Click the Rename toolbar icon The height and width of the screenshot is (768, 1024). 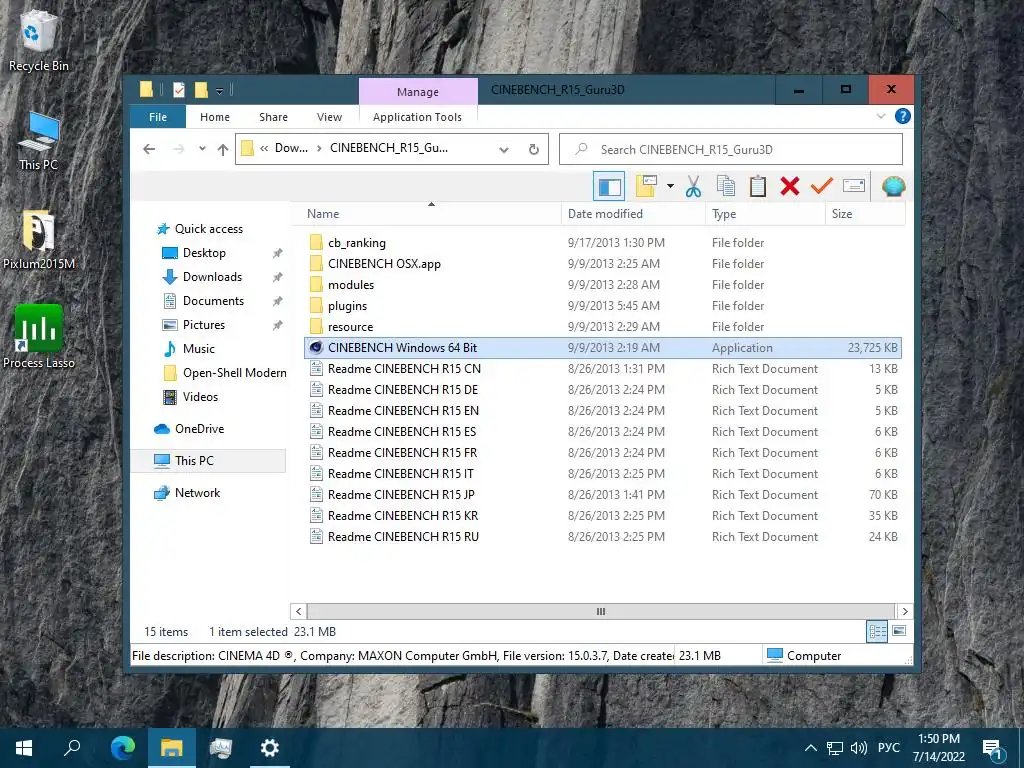(854, 186)
